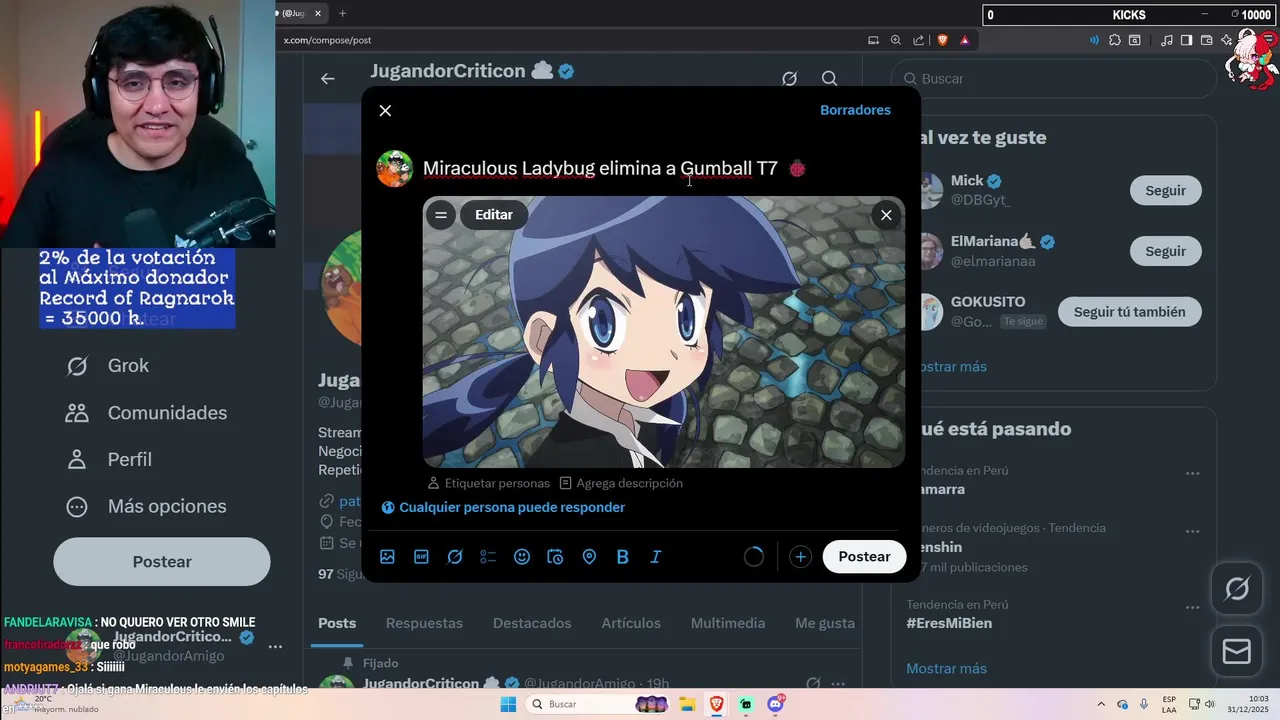Viewport: 1280px width, 720px height.
Task: Open more options for videojuegos trend
Action: (1192, 530)
